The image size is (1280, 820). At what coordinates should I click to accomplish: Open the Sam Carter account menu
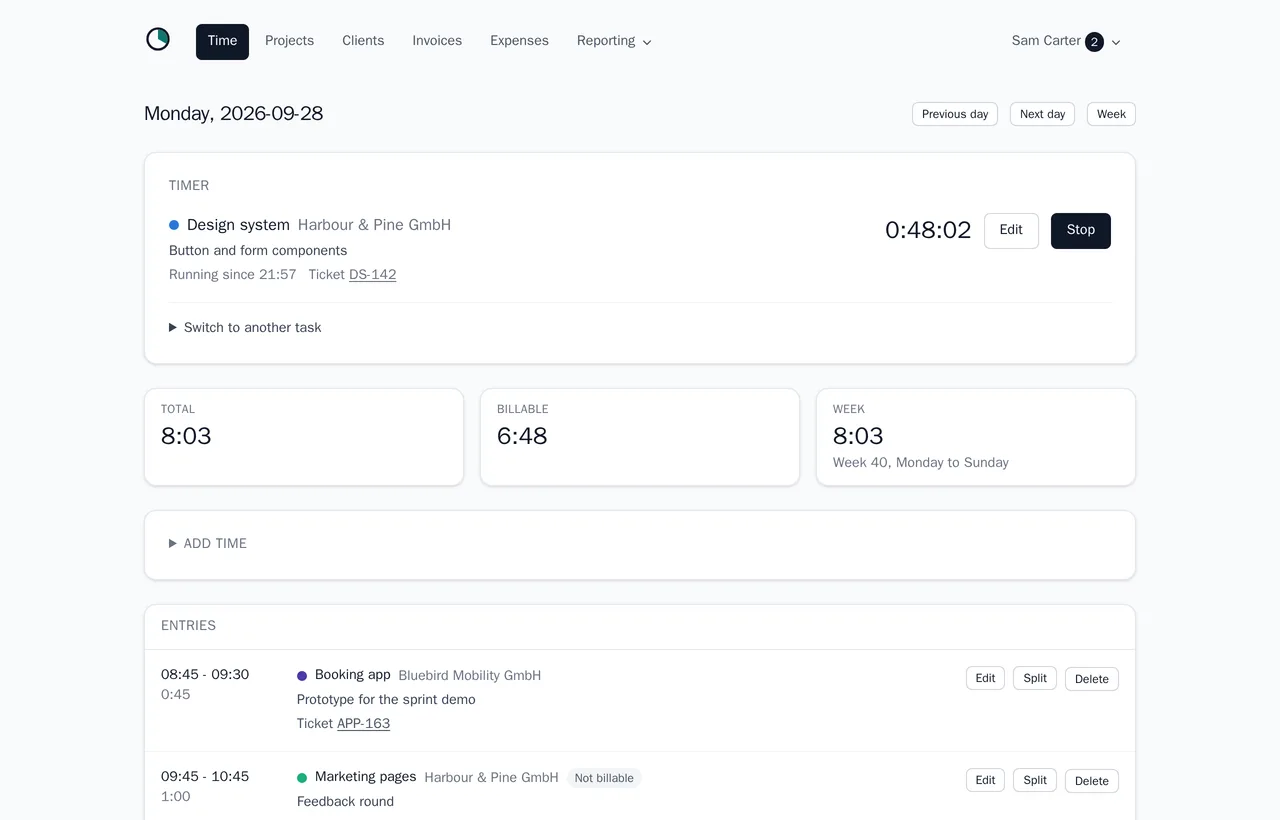click(x=1066, y=41)
